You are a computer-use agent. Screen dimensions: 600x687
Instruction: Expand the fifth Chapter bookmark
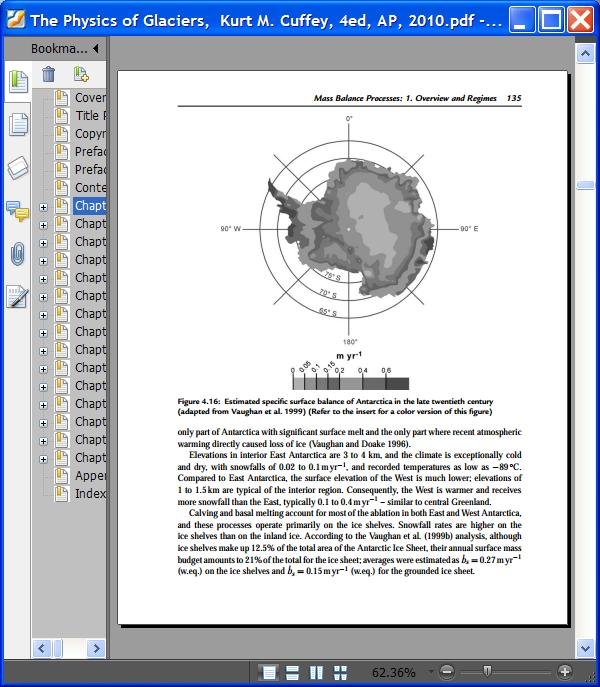pos(43,279)
